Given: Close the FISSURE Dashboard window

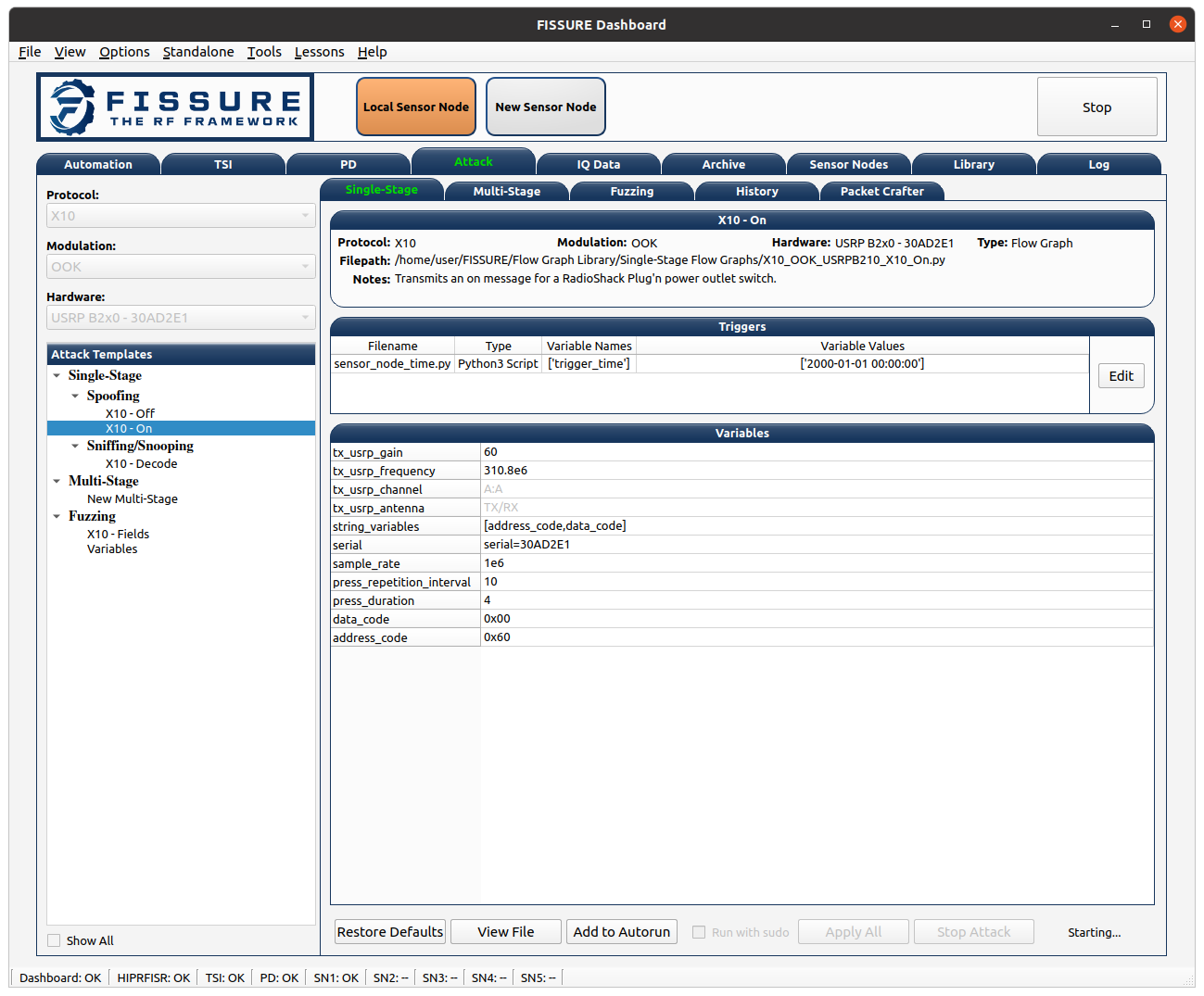Looking at the screenshot, I should click(1177, 24).
